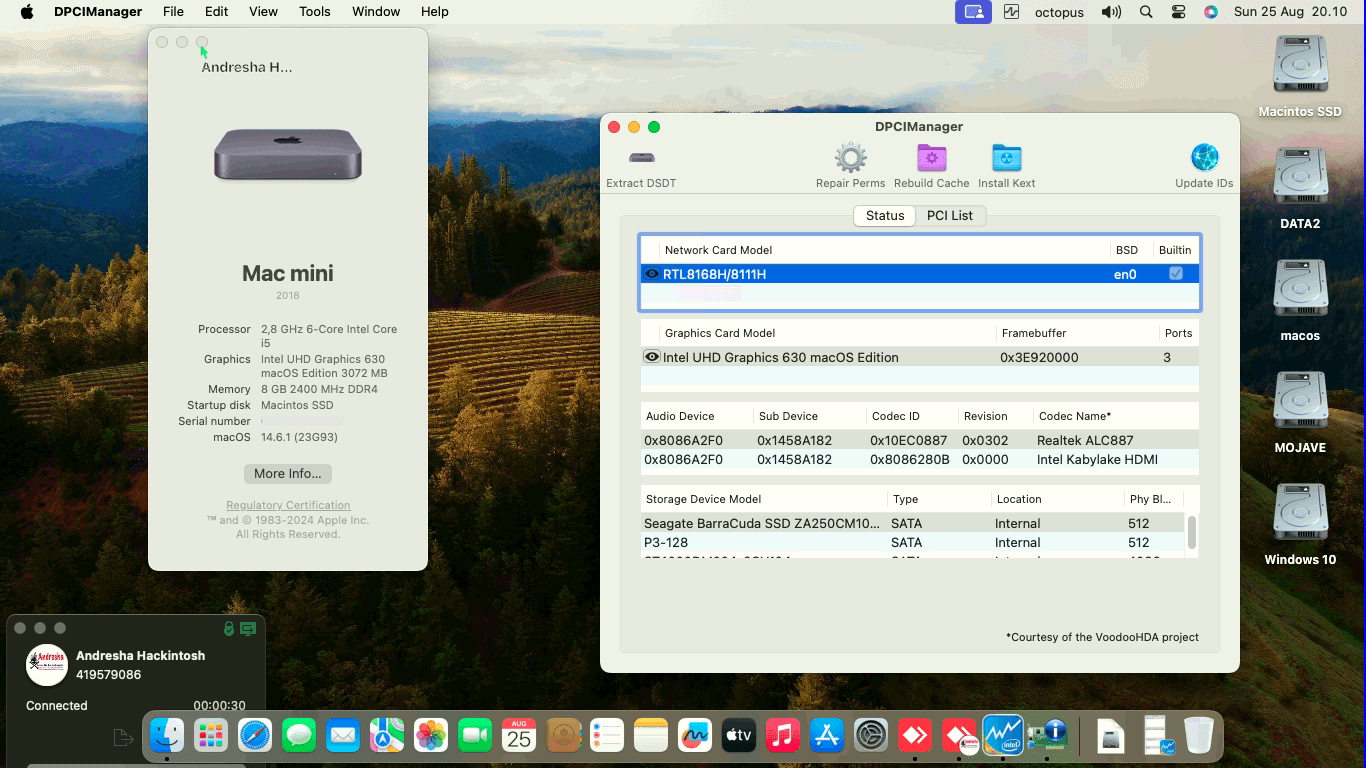This screenshot has height=768, width=1366.
Task: Open the Regulatory Certification link
Action: pyautogui.click(x=288, y=505)
